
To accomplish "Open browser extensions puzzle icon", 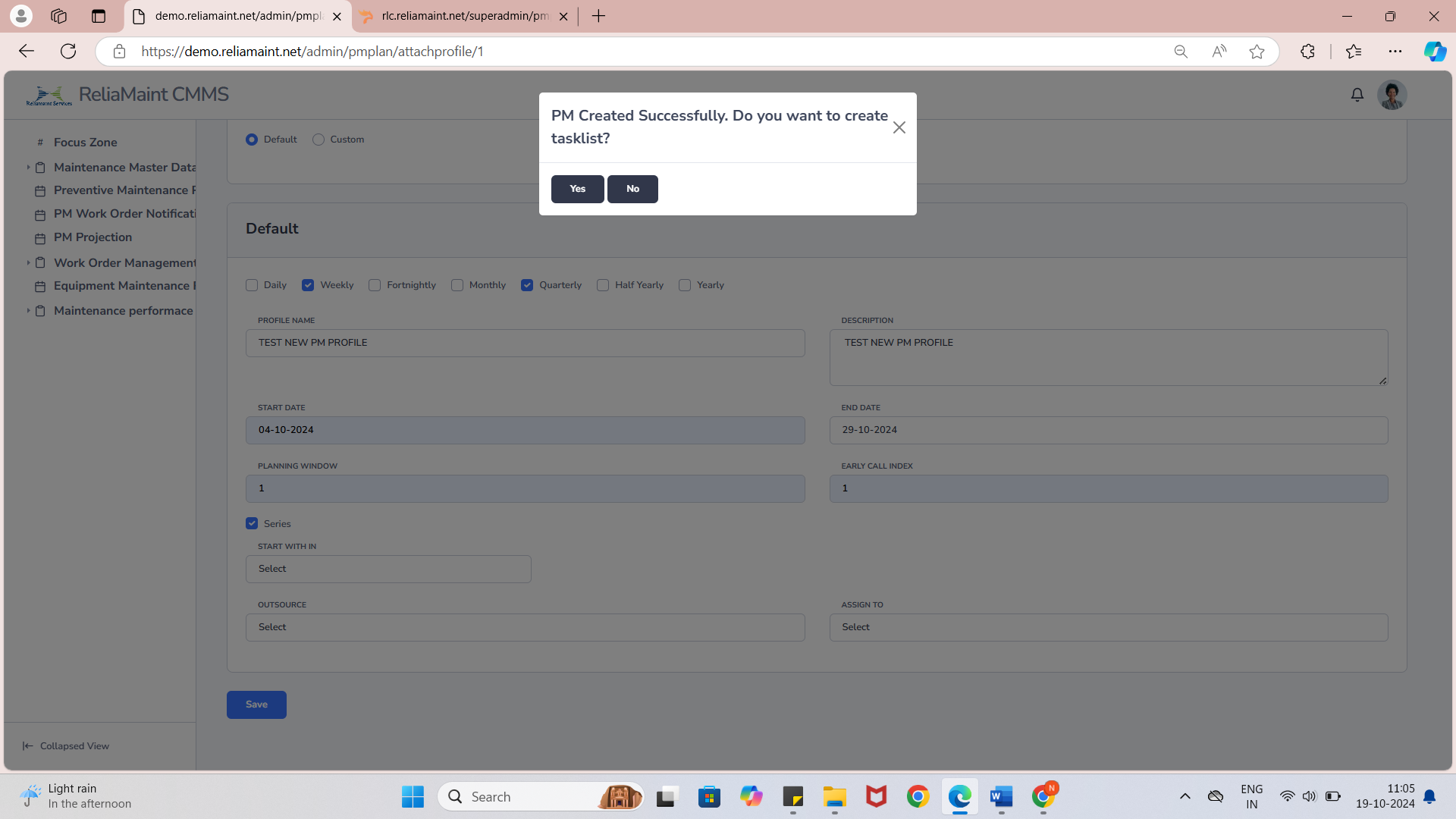I will [1307, 52].
